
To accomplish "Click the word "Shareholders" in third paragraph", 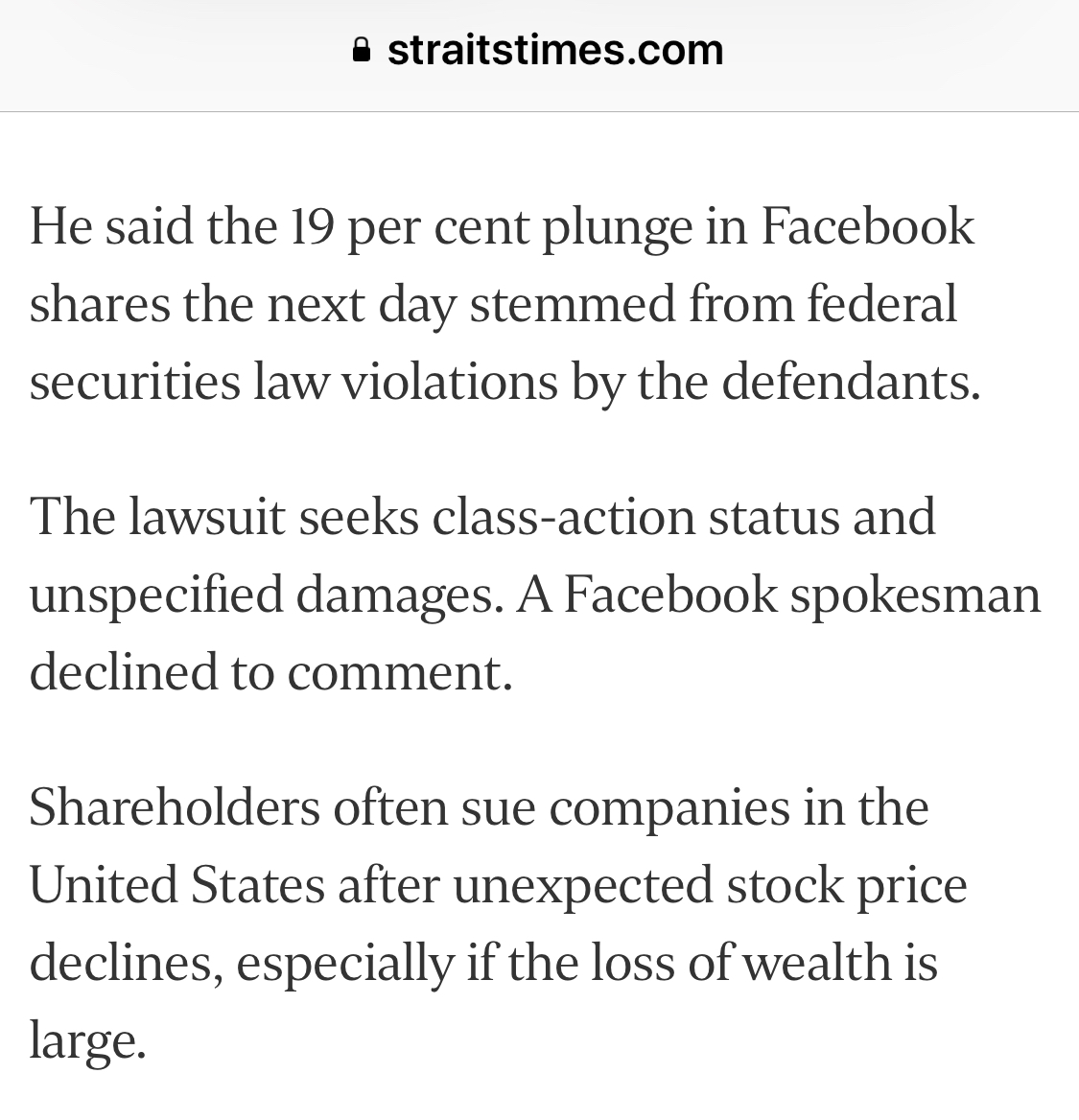I will click(175, 807).
